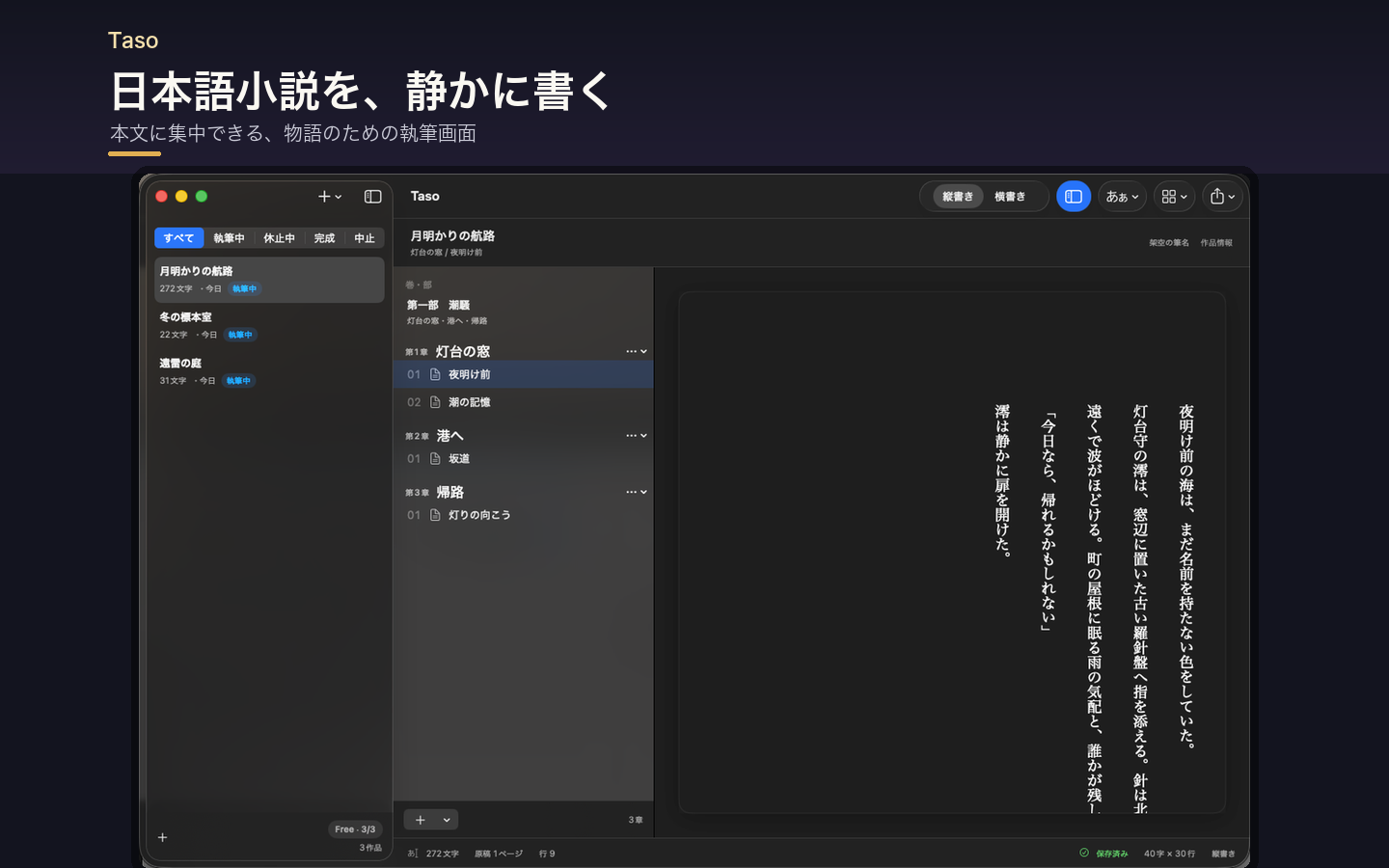Open the work 月明かりの航路 in library
Image resolution: width=1389 pixels, height=868 pixels.
tap(269, 280)
